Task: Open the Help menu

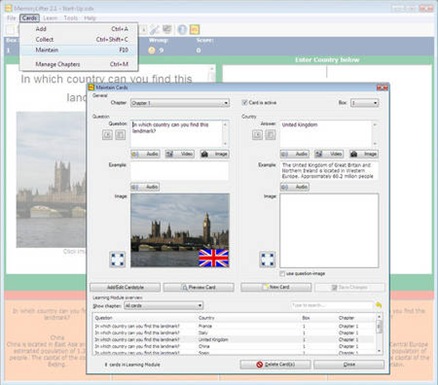Action: (90, 18)
